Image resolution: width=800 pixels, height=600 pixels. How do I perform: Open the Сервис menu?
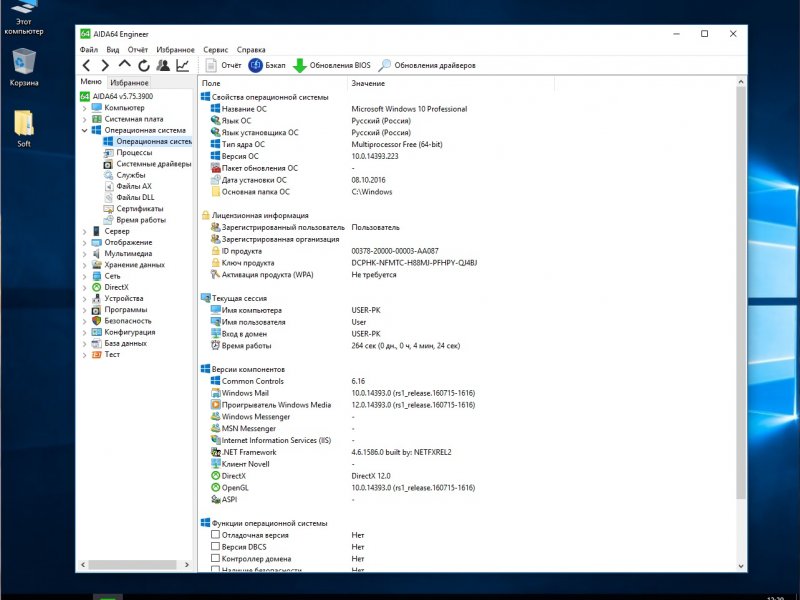click(215, 49)
